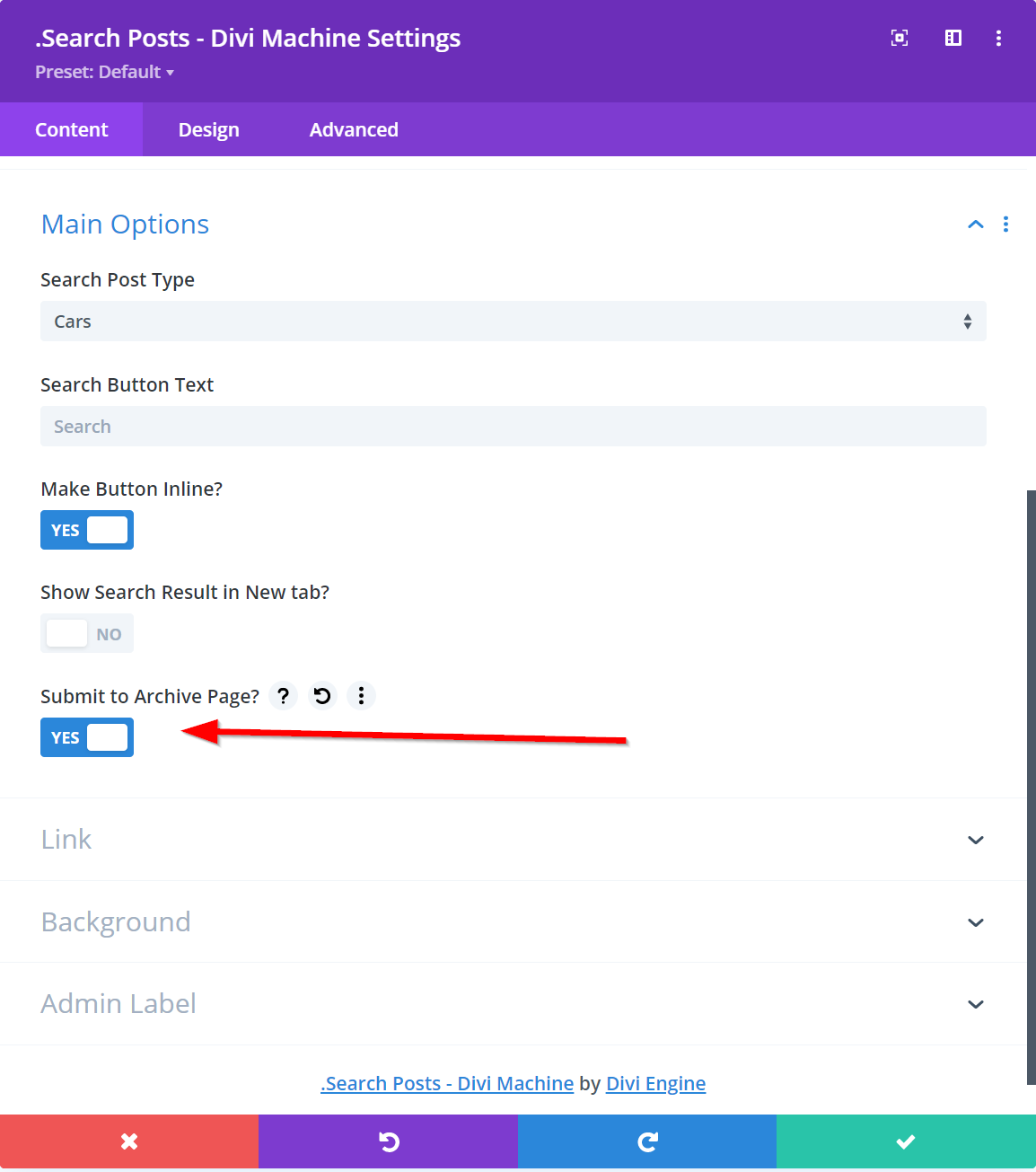Enable Show Search Result in New tab
The height and width of the screenshot is (1172, 1036).
tap(87, 634)
